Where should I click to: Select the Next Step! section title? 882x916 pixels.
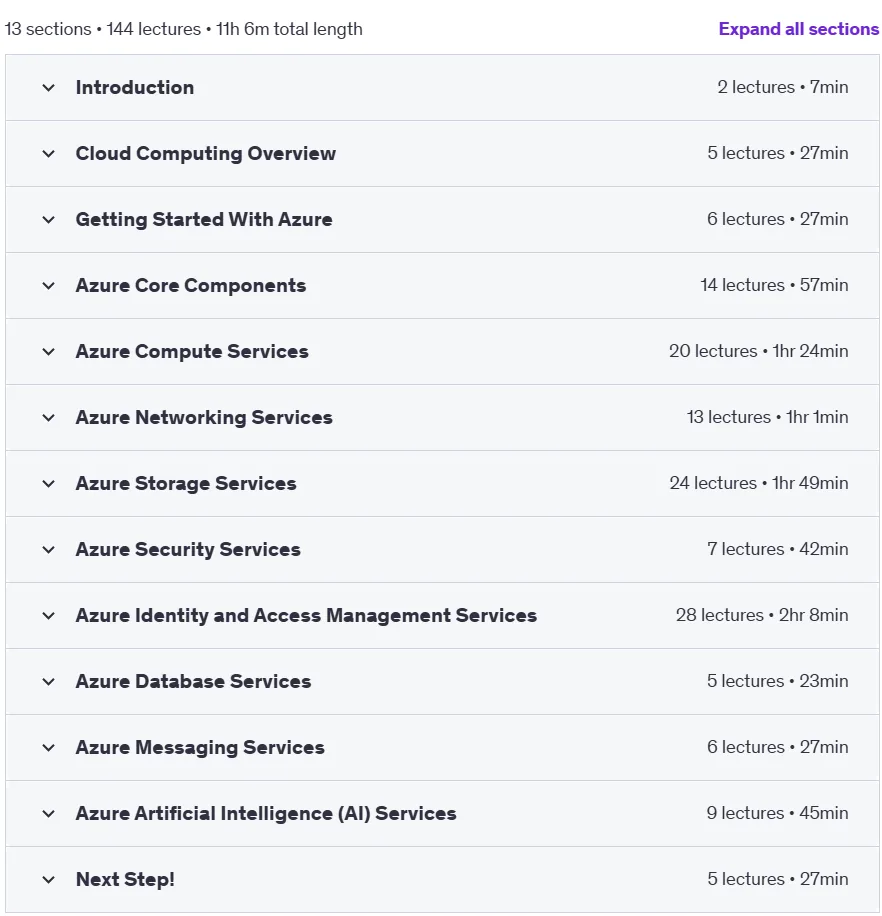click(125, 880)
